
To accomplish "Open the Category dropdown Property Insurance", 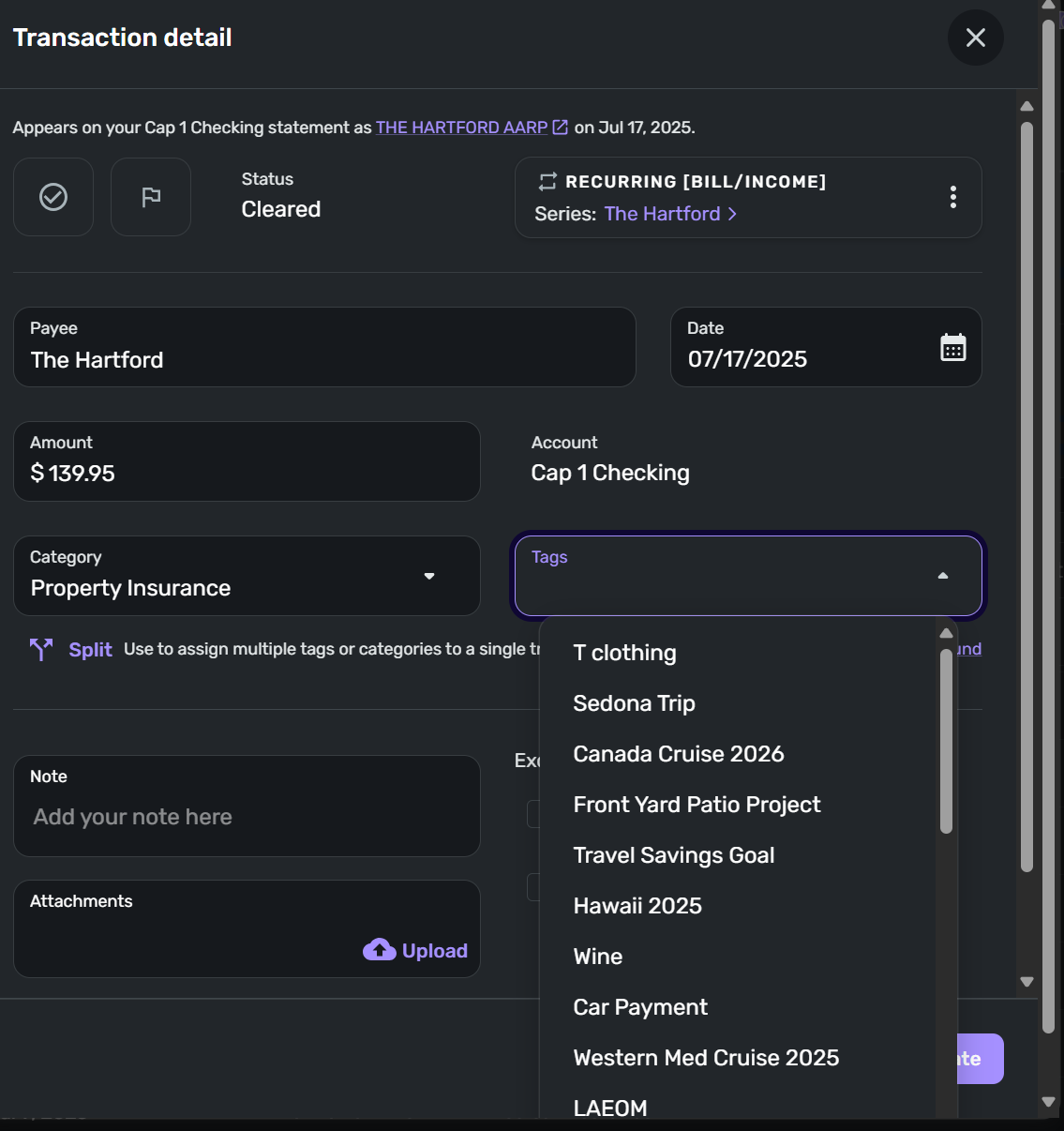I will pos(247,576).
